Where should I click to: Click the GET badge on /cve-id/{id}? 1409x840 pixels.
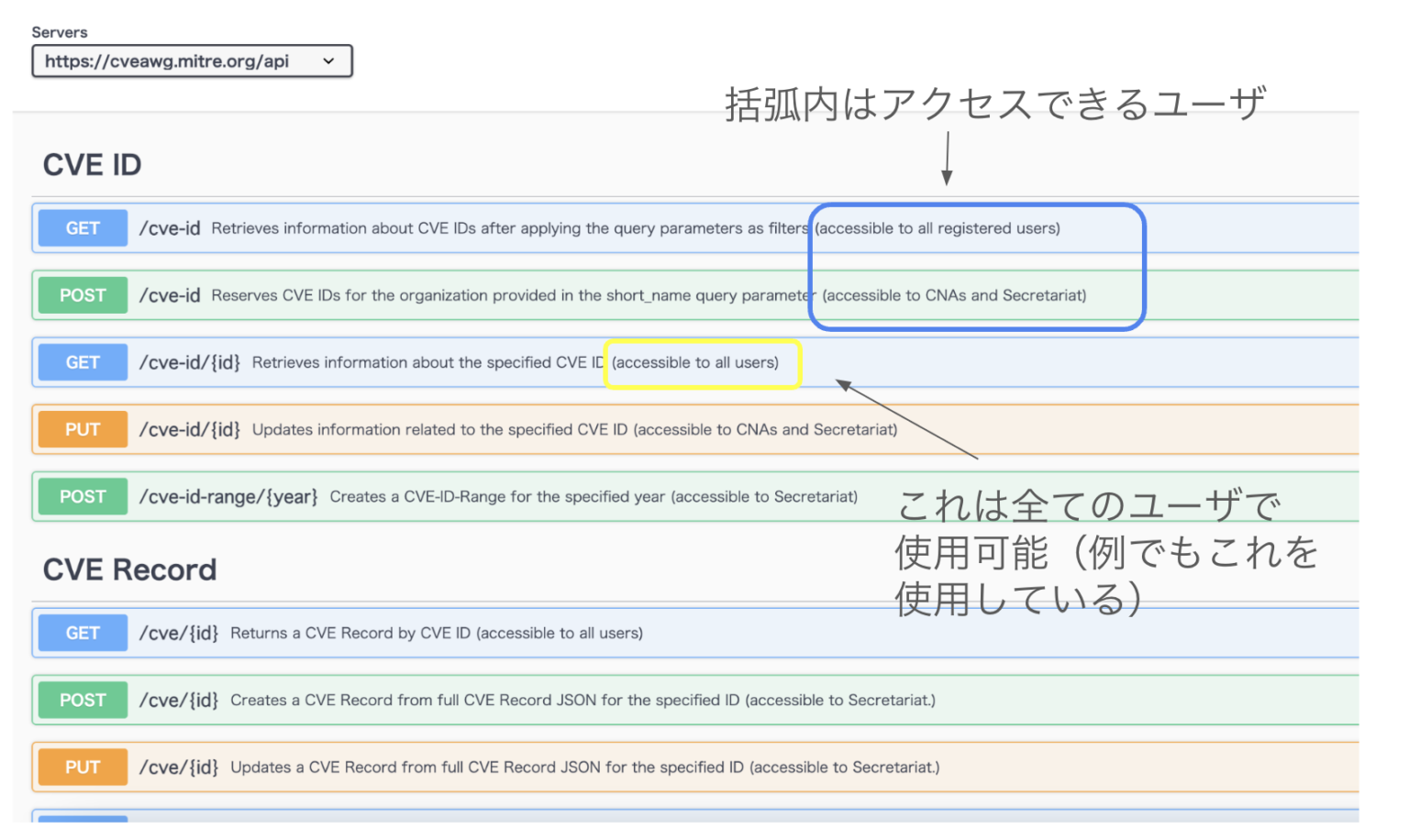[x=82, y=362]
